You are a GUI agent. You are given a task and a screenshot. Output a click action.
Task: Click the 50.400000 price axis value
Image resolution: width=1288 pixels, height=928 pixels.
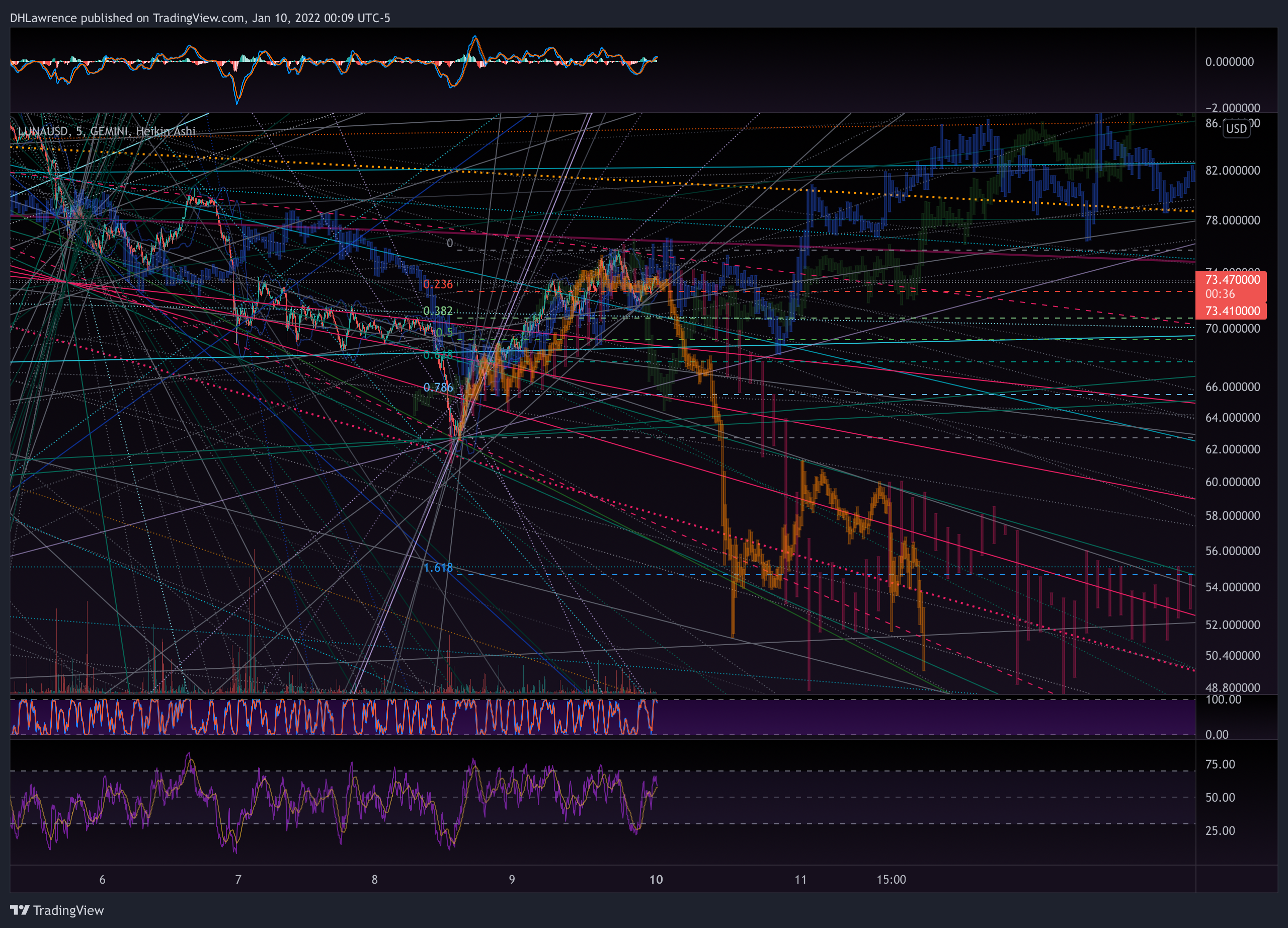click(x=1232, y=655)
